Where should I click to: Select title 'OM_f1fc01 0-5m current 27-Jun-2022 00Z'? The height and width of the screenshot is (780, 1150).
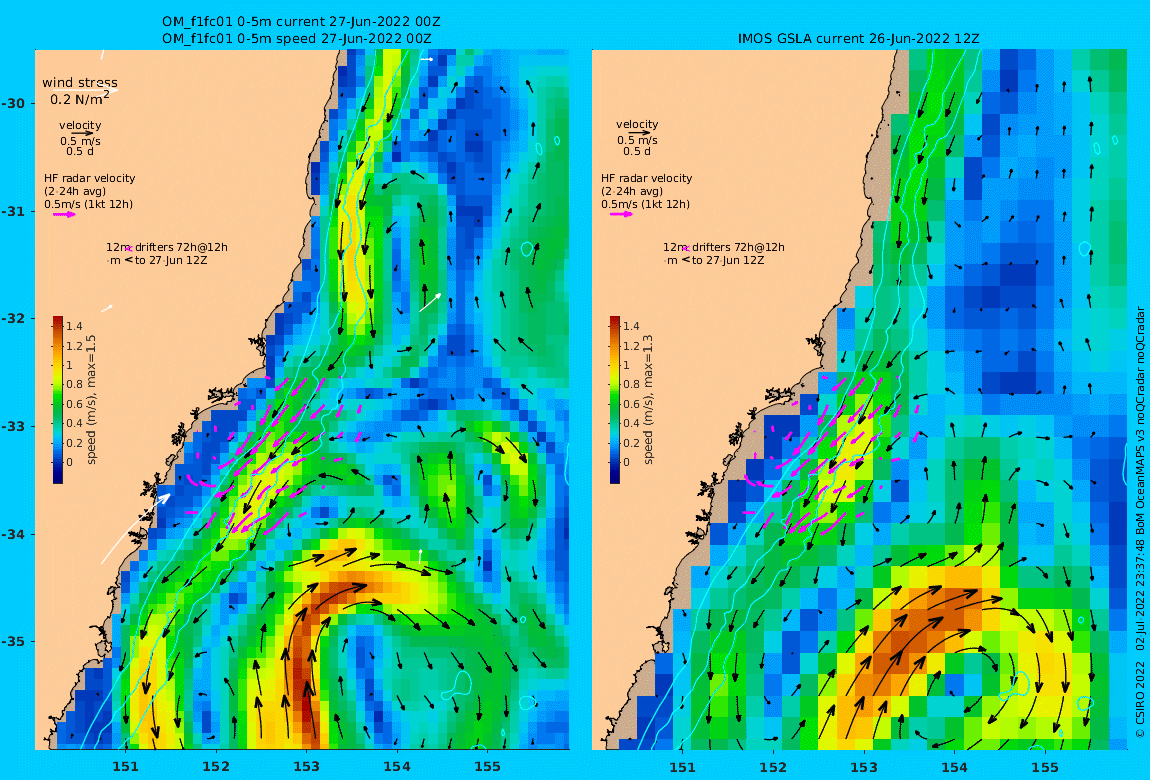(301, 22)
